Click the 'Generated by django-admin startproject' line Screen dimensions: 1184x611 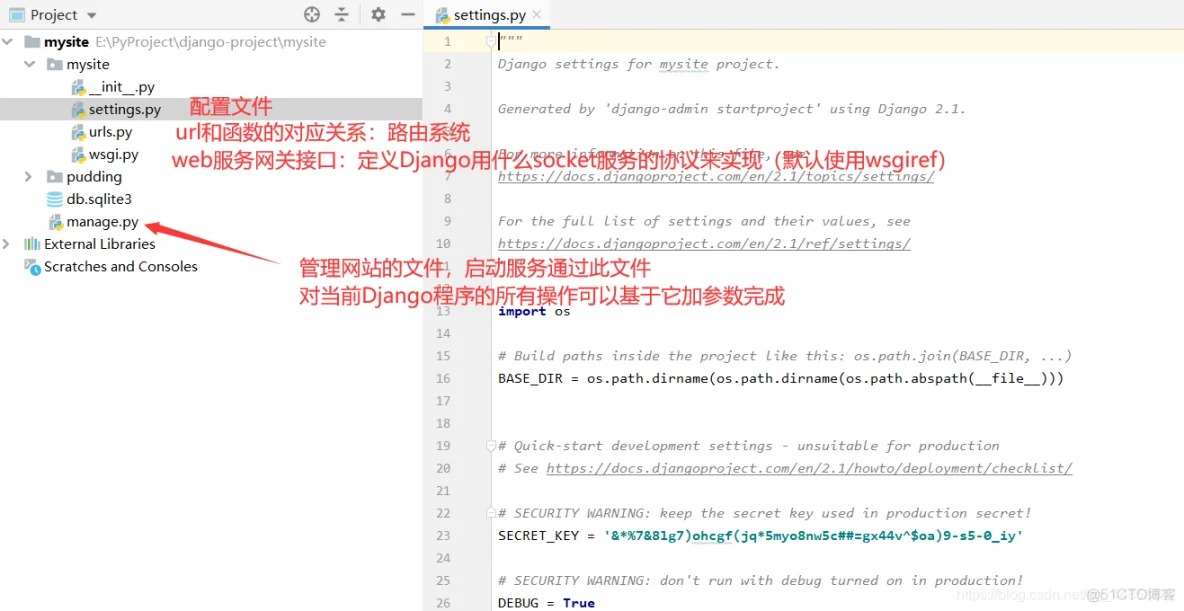(732, 109)
